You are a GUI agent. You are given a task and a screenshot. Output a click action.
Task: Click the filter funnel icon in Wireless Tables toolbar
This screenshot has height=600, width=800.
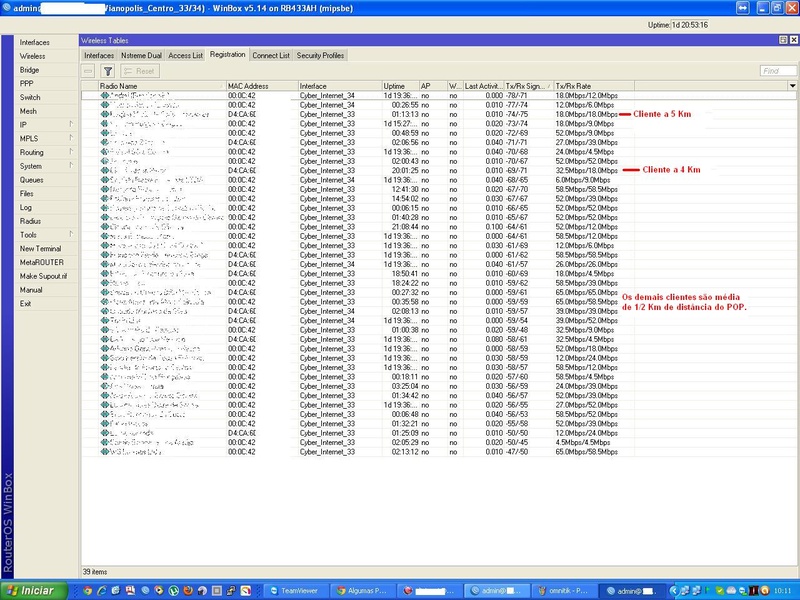click(108, 71)
